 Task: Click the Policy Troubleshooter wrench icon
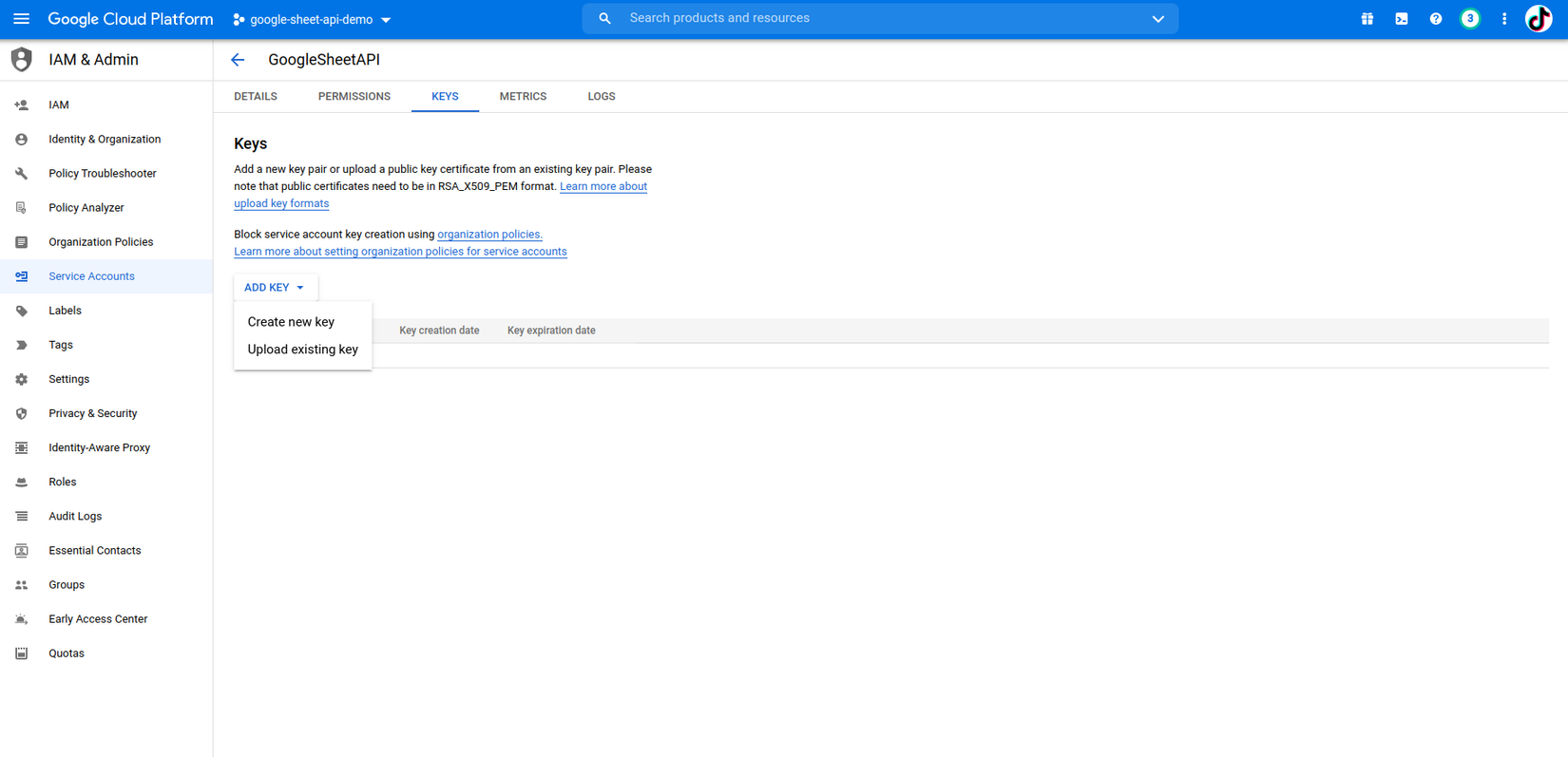click(21, 174)
